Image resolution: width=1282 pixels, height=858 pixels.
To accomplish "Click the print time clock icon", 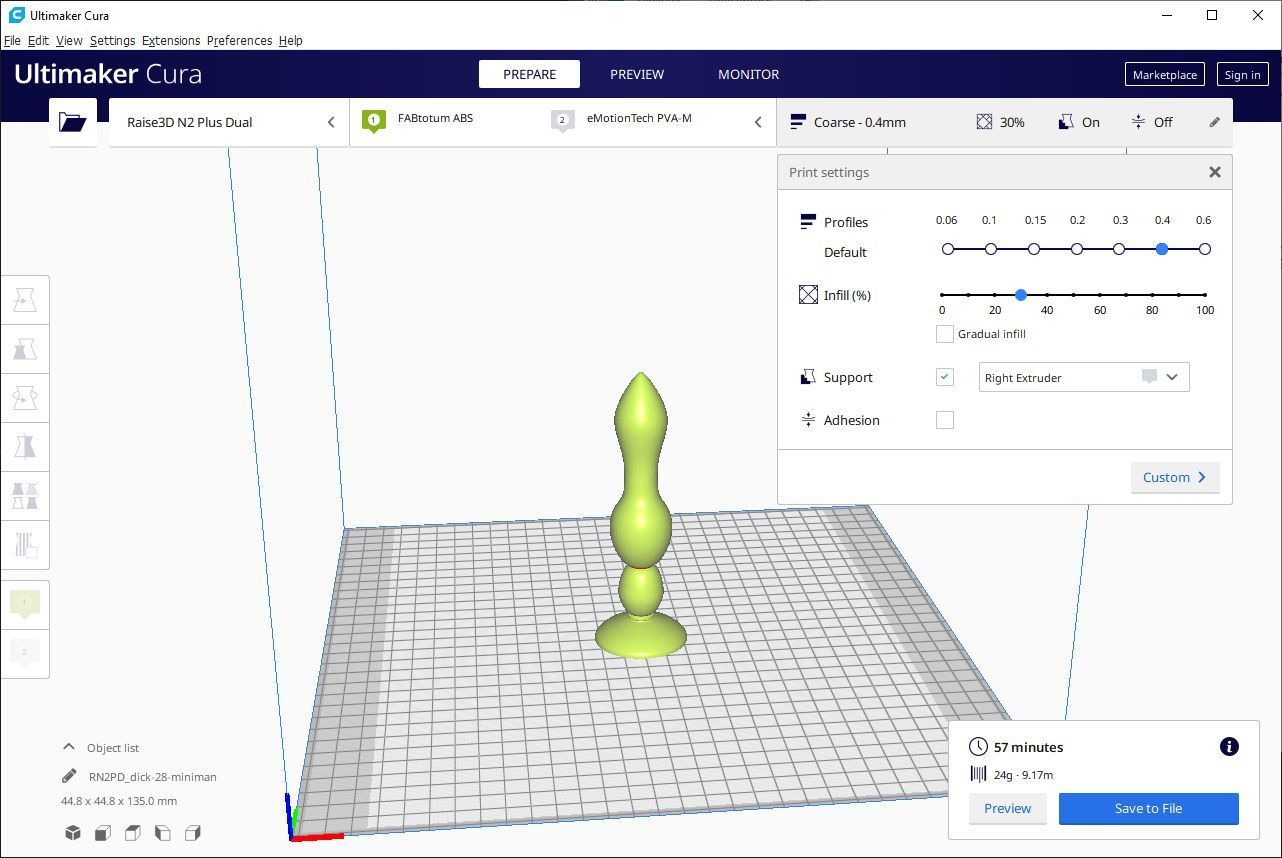I will pos(978,747).
